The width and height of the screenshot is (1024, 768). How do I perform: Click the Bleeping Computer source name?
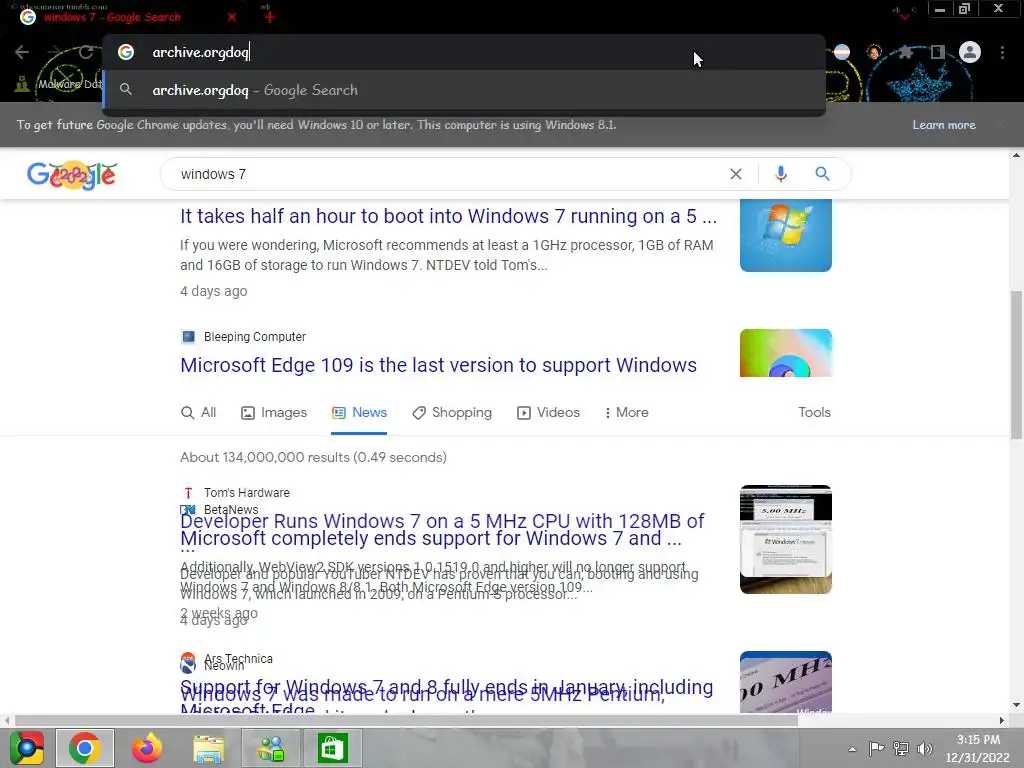tap(255, 337)
